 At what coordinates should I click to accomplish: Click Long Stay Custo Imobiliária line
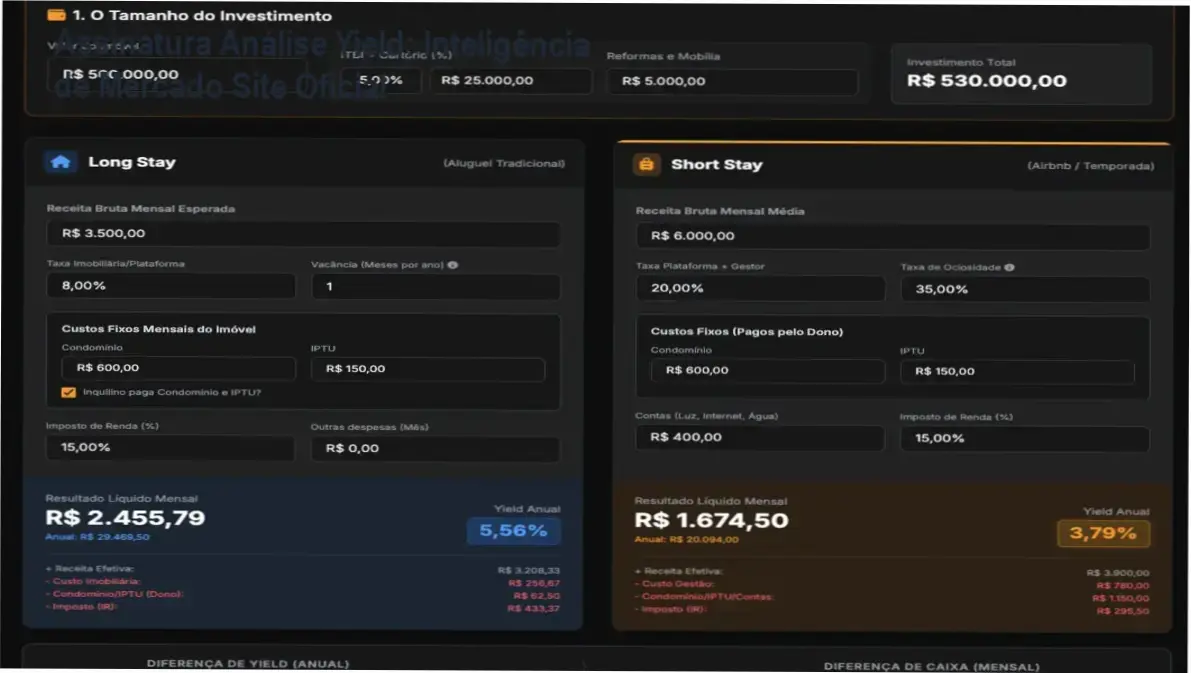[303, 583]
